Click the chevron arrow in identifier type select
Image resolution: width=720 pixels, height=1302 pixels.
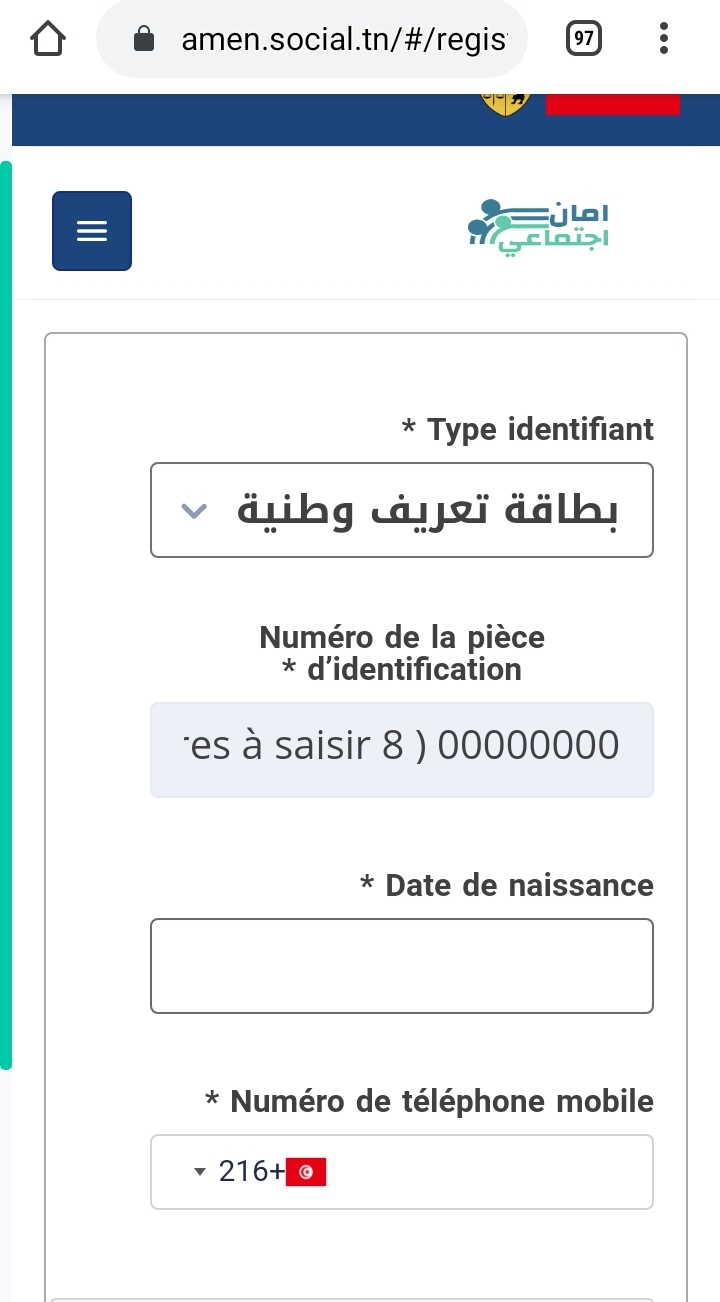click(x=195, y=511)
